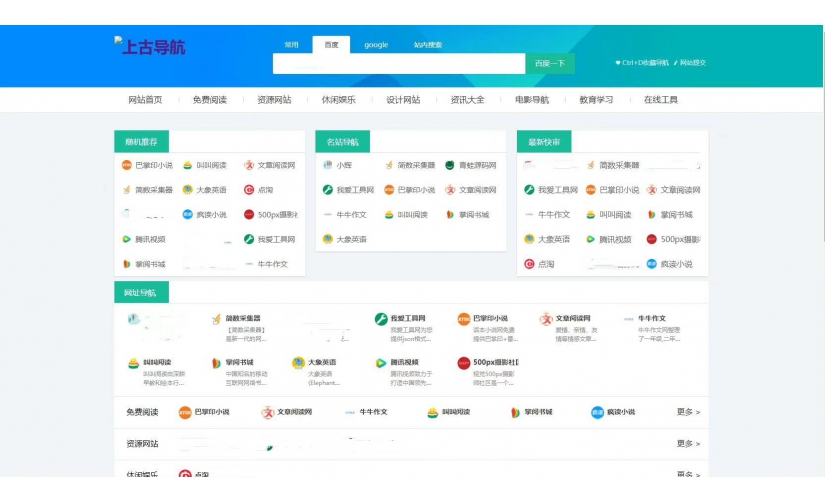Switch to the google search tab

(x=376, y=45)
